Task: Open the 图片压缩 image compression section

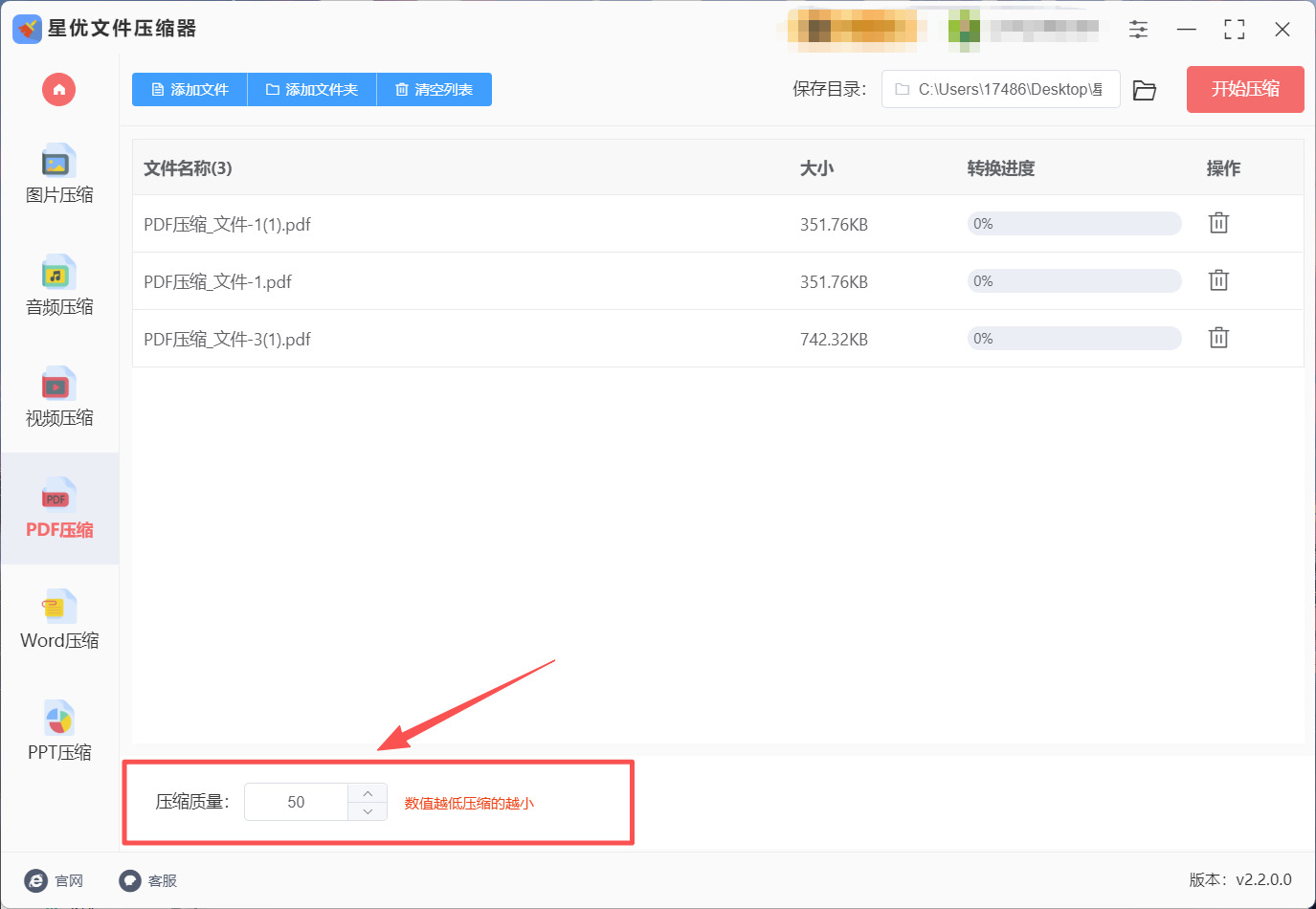Action: pyautogui.click(x=59, y=174)
